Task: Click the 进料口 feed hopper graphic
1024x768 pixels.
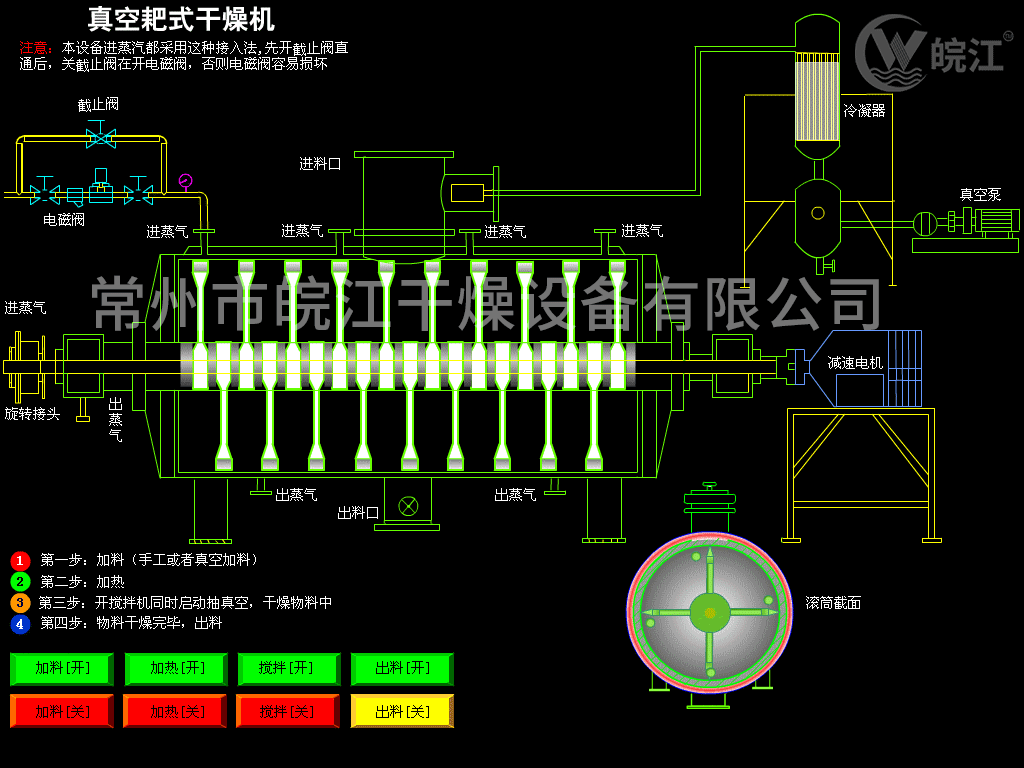Action: coord(404,206)
